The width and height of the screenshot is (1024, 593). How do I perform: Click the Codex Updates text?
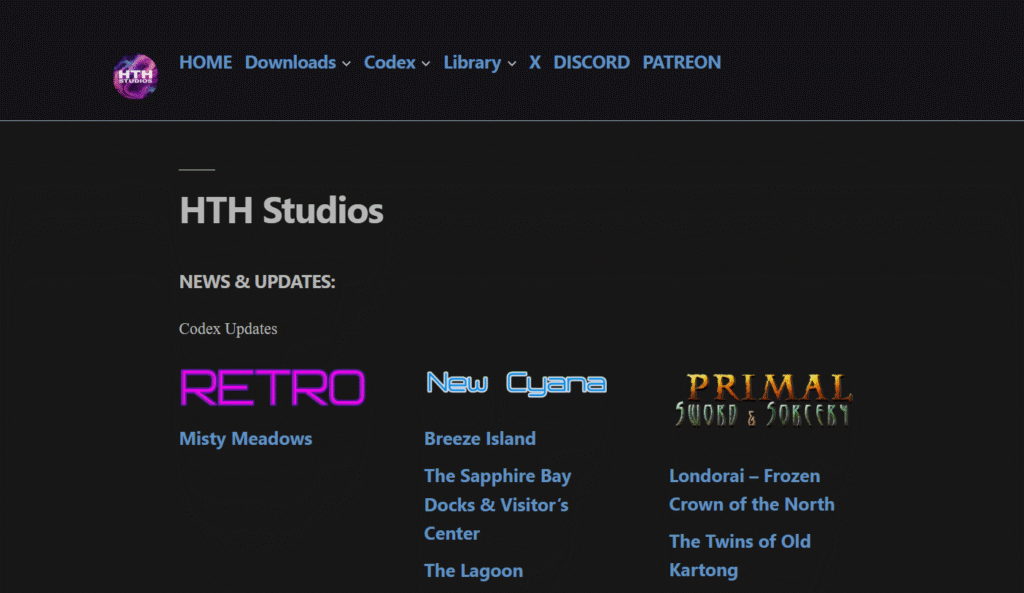(x=228, y=329)
